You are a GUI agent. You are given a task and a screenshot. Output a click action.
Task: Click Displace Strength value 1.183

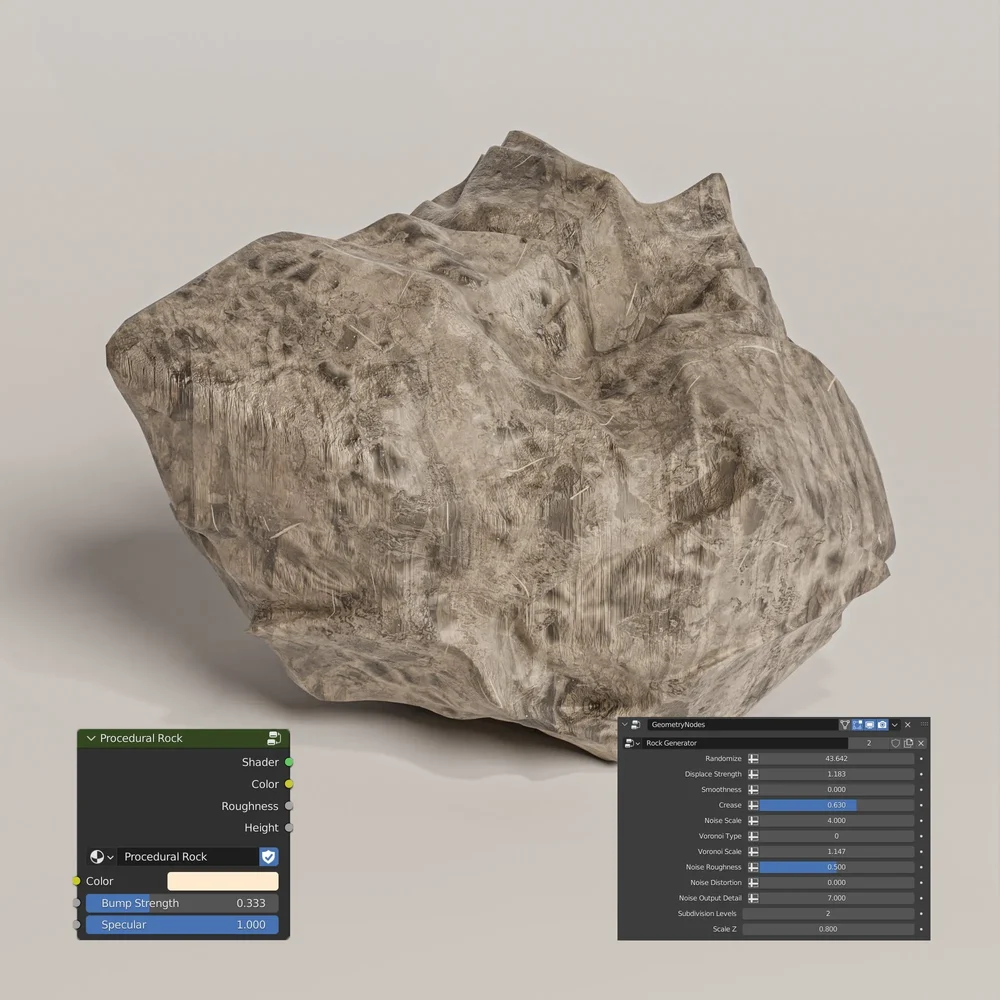click(836, 774)
